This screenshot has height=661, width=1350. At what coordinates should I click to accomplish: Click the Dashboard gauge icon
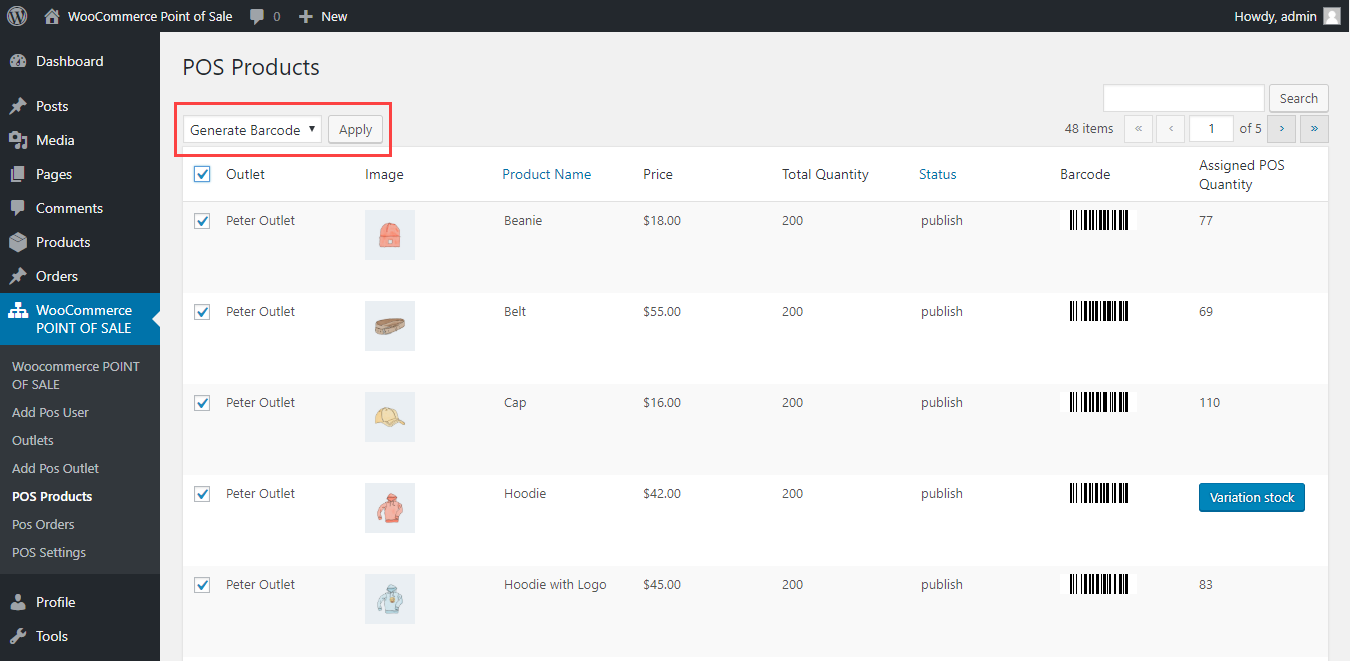pyautogui.click(x=18, y=61)
